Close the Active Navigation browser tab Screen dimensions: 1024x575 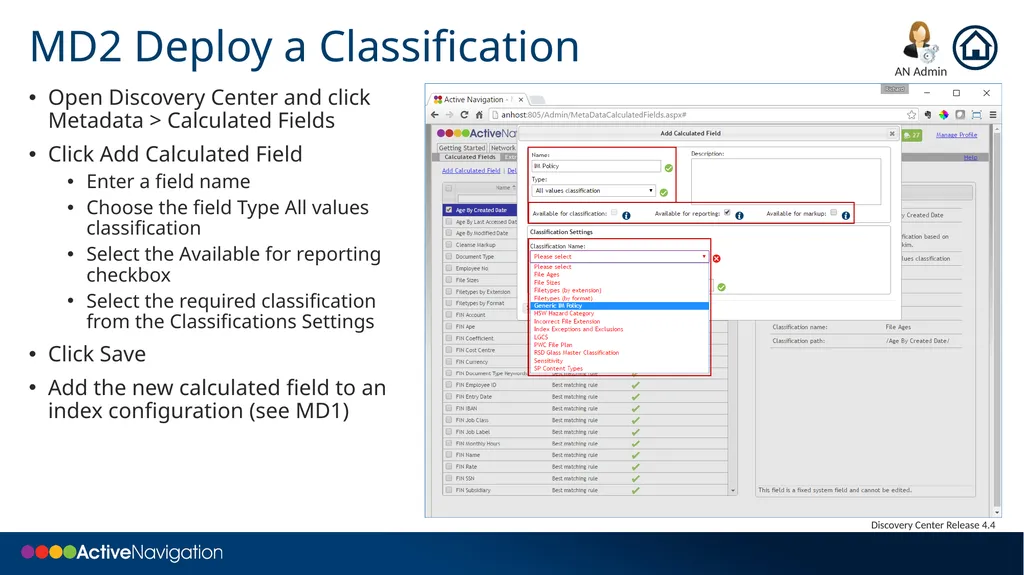click(520, 100)
